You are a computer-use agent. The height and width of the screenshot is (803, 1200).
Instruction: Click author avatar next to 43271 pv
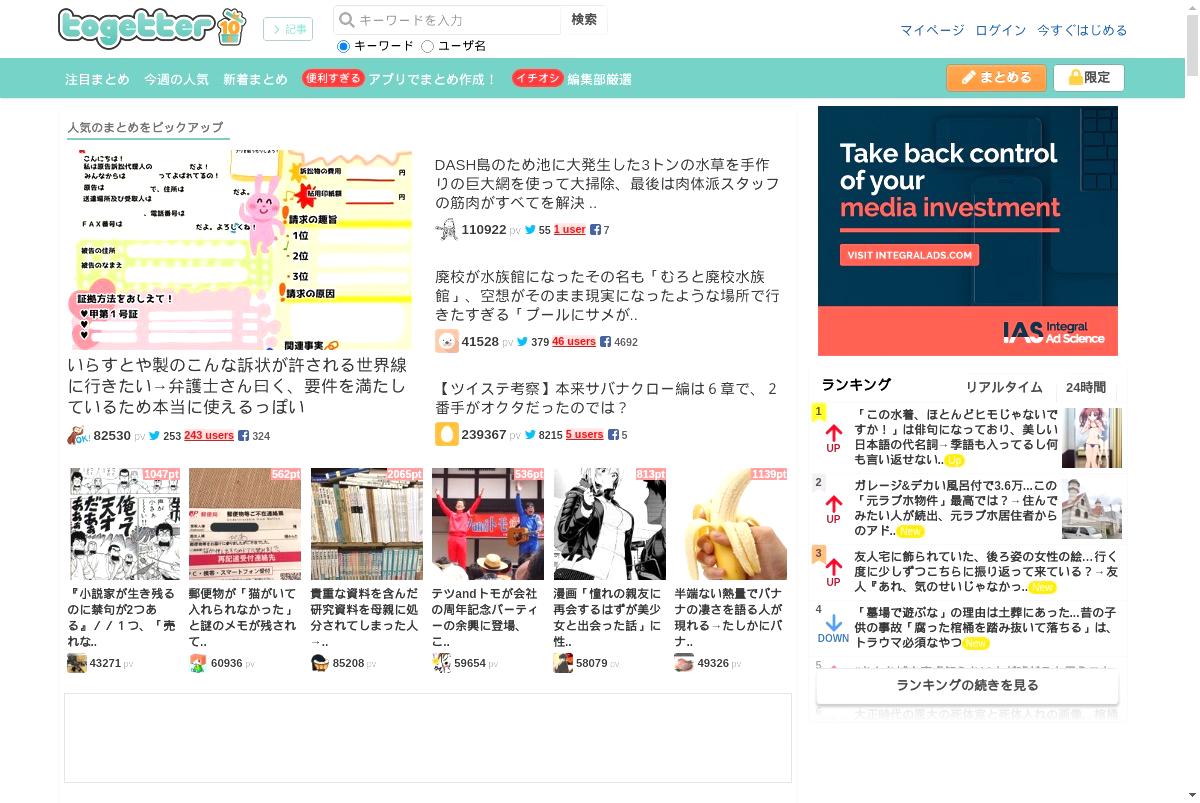77,663
